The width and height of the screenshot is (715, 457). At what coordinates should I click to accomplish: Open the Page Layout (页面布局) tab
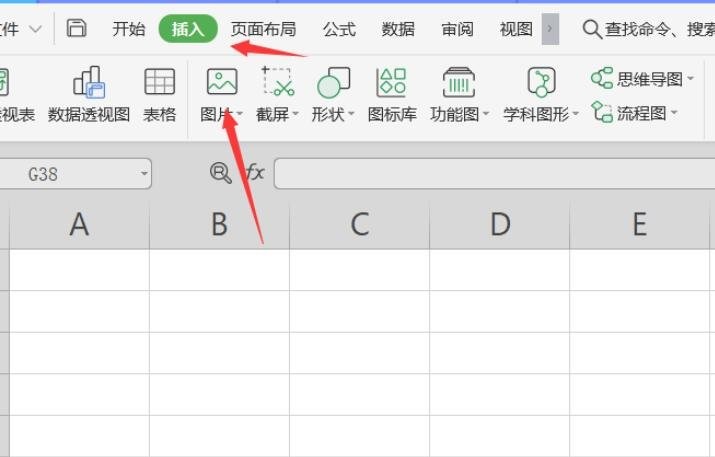click(x=263, y=29)
